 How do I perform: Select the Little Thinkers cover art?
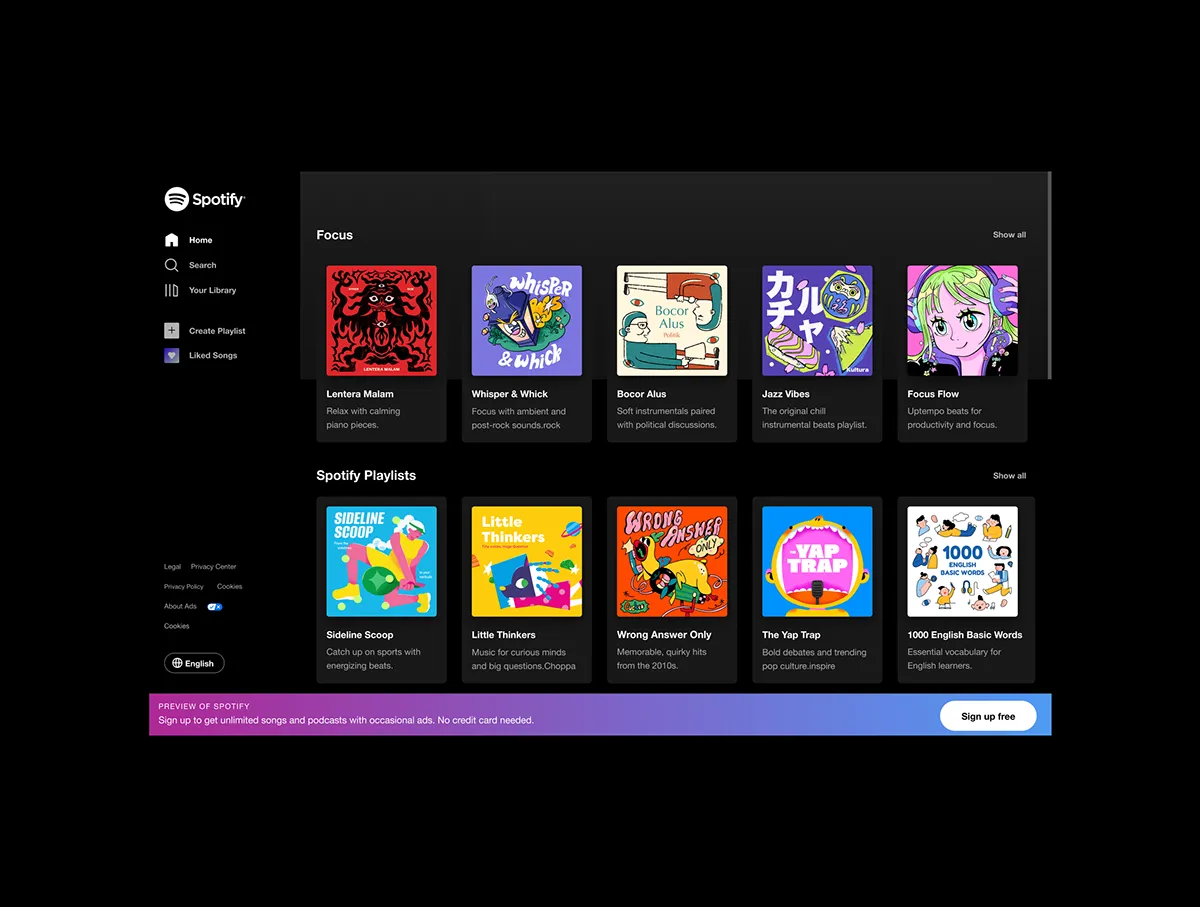pos(527,561)
